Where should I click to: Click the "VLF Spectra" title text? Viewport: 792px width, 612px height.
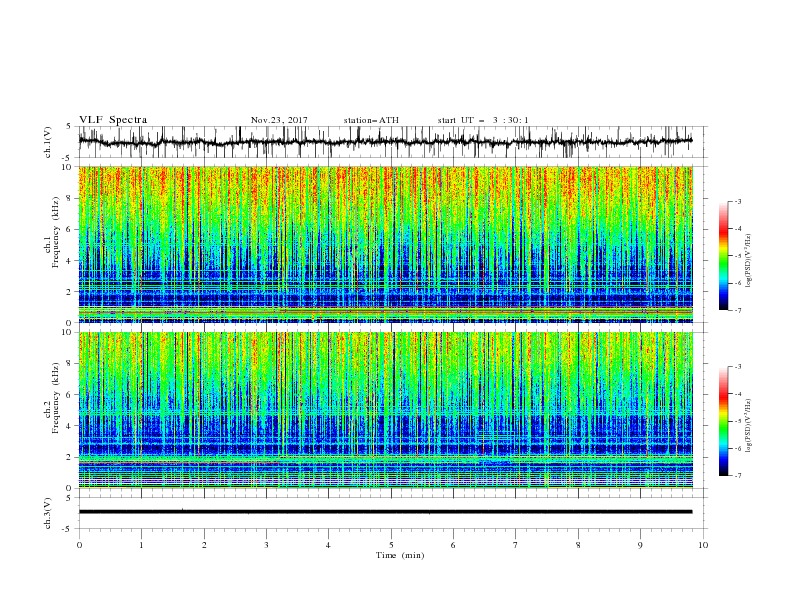(113, 120)
